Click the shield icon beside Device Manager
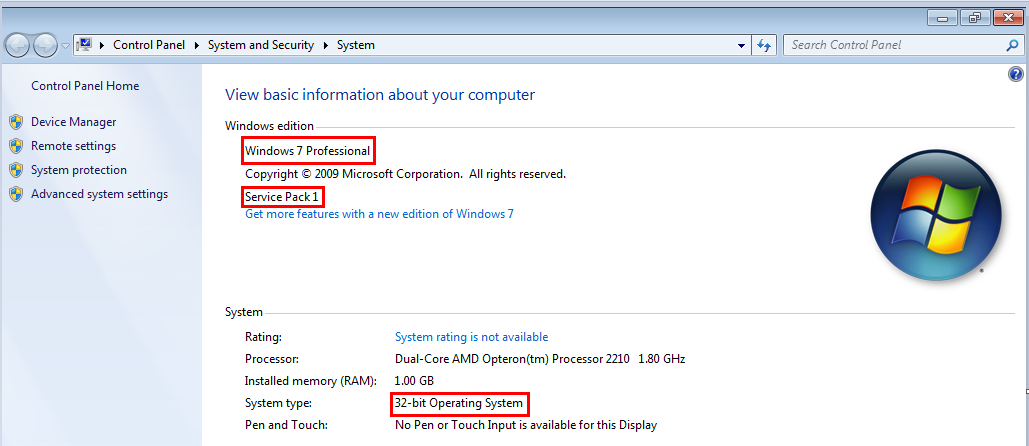 16,122
